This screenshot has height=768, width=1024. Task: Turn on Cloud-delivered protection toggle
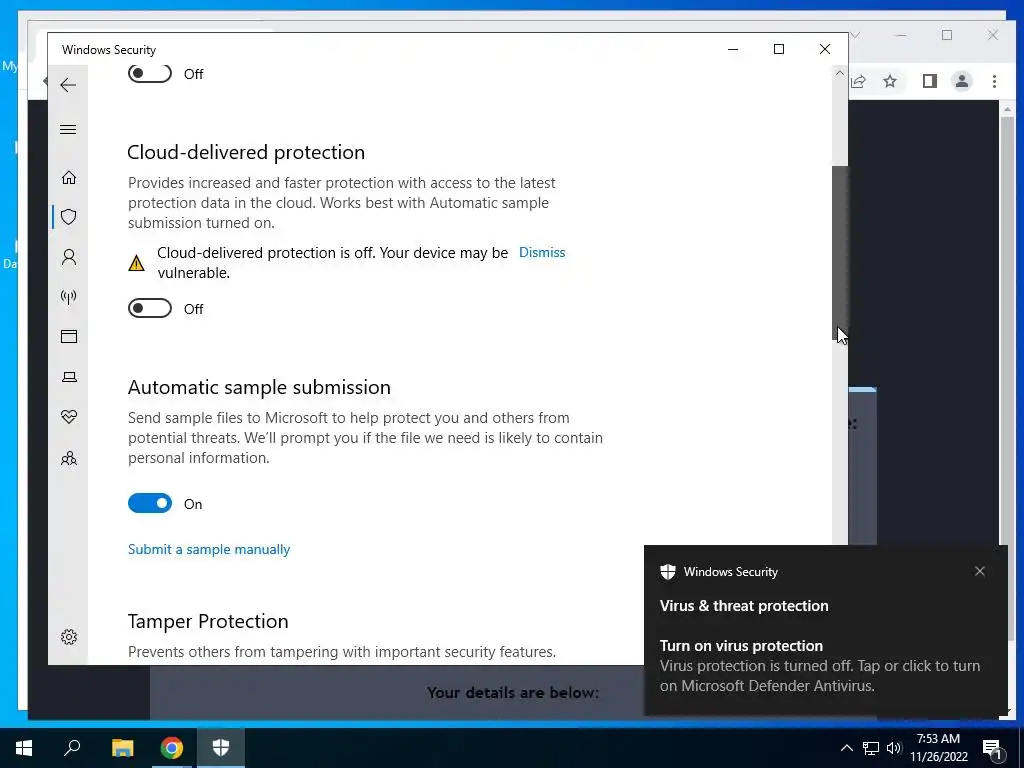point(150,308)
